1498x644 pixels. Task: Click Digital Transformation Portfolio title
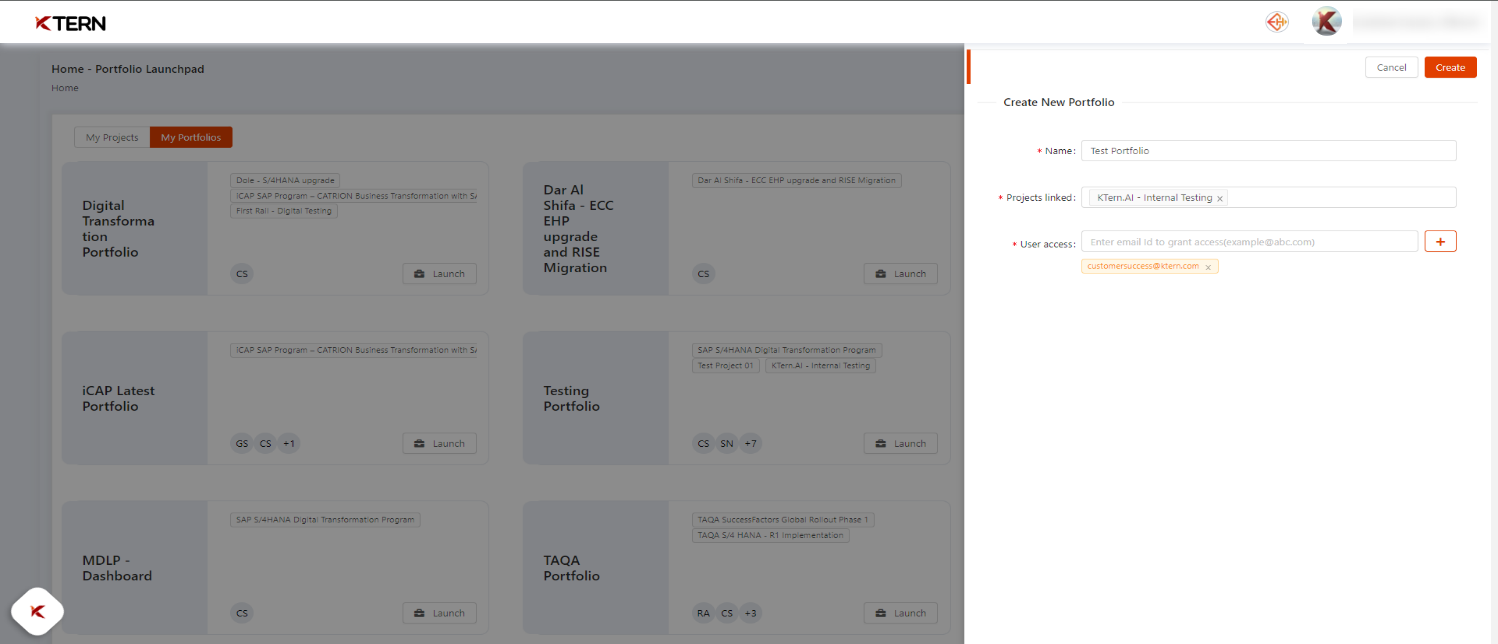(x=118, y=229)
